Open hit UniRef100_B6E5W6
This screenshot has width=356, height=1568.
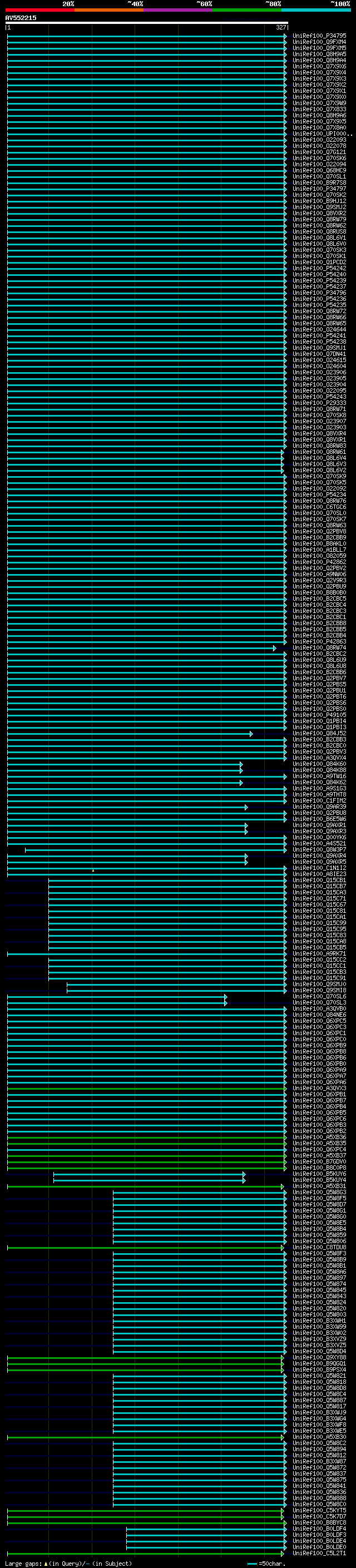point(319,819)
